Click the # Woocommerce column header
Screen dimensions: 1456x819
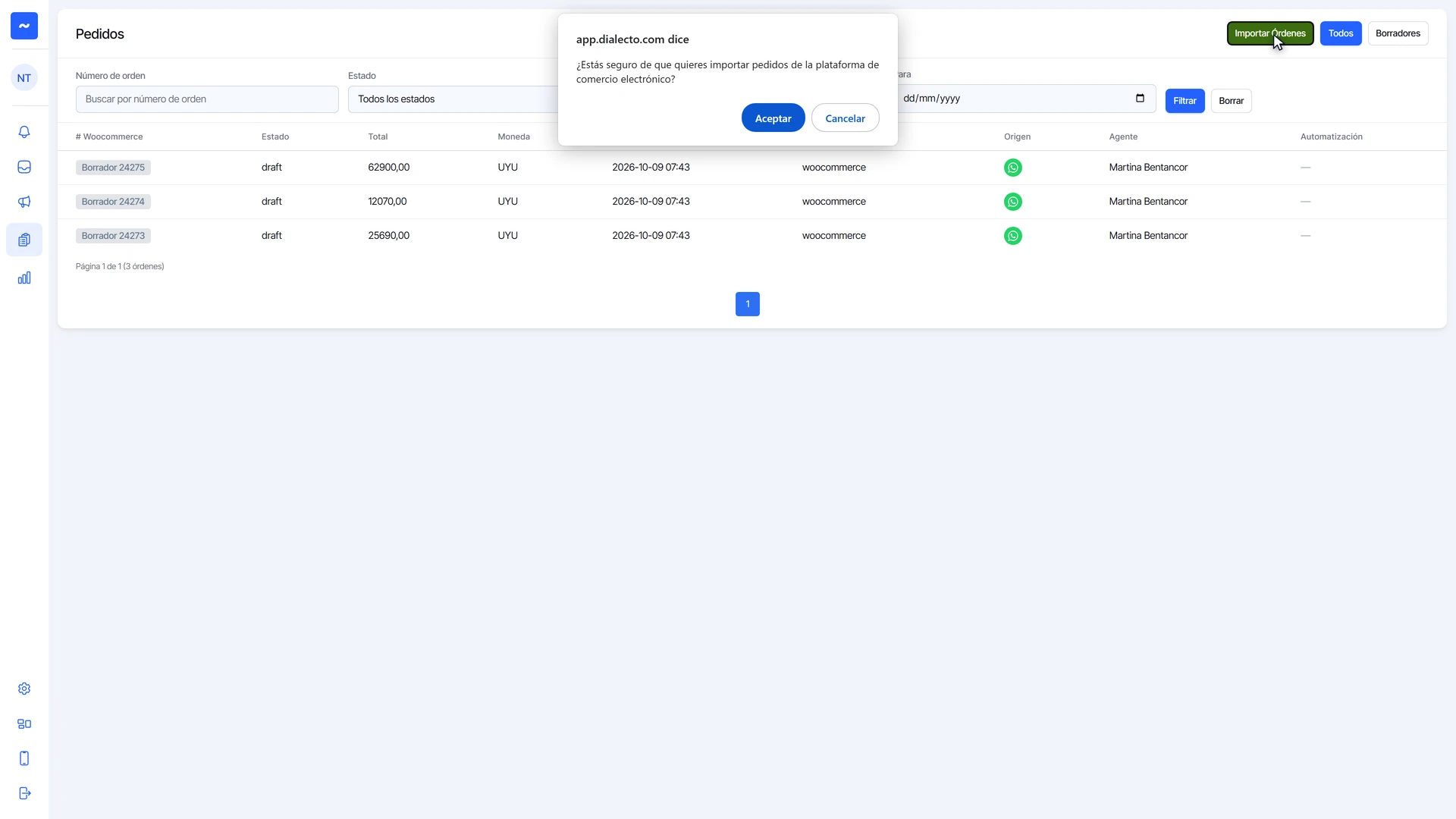click(x=109, y=137)
